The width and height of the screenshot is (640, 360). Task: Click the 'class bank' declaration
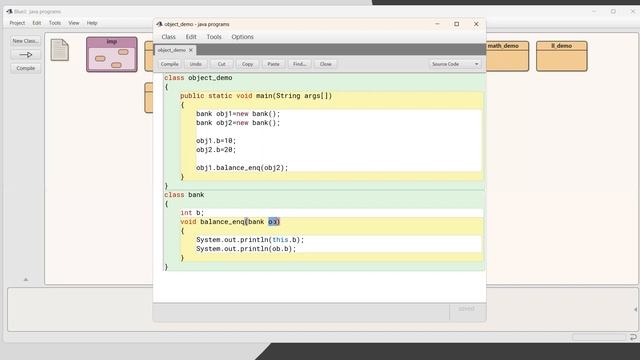click(184, 195)
